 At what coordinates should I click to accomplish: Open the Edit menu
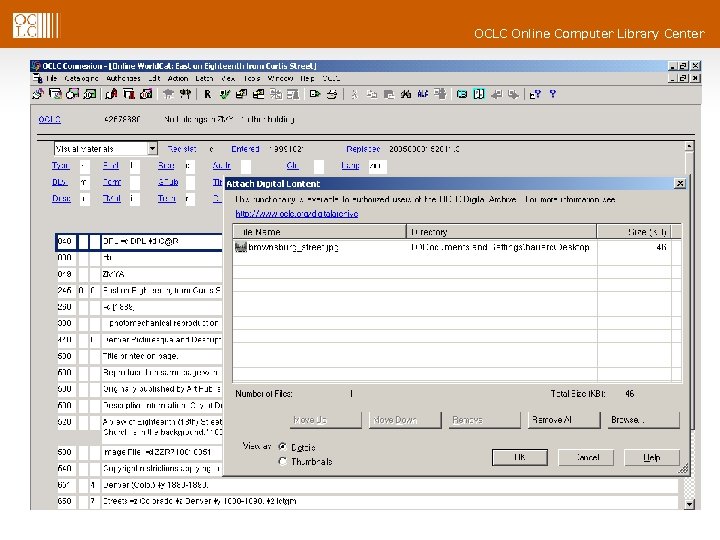coord(154,79)
